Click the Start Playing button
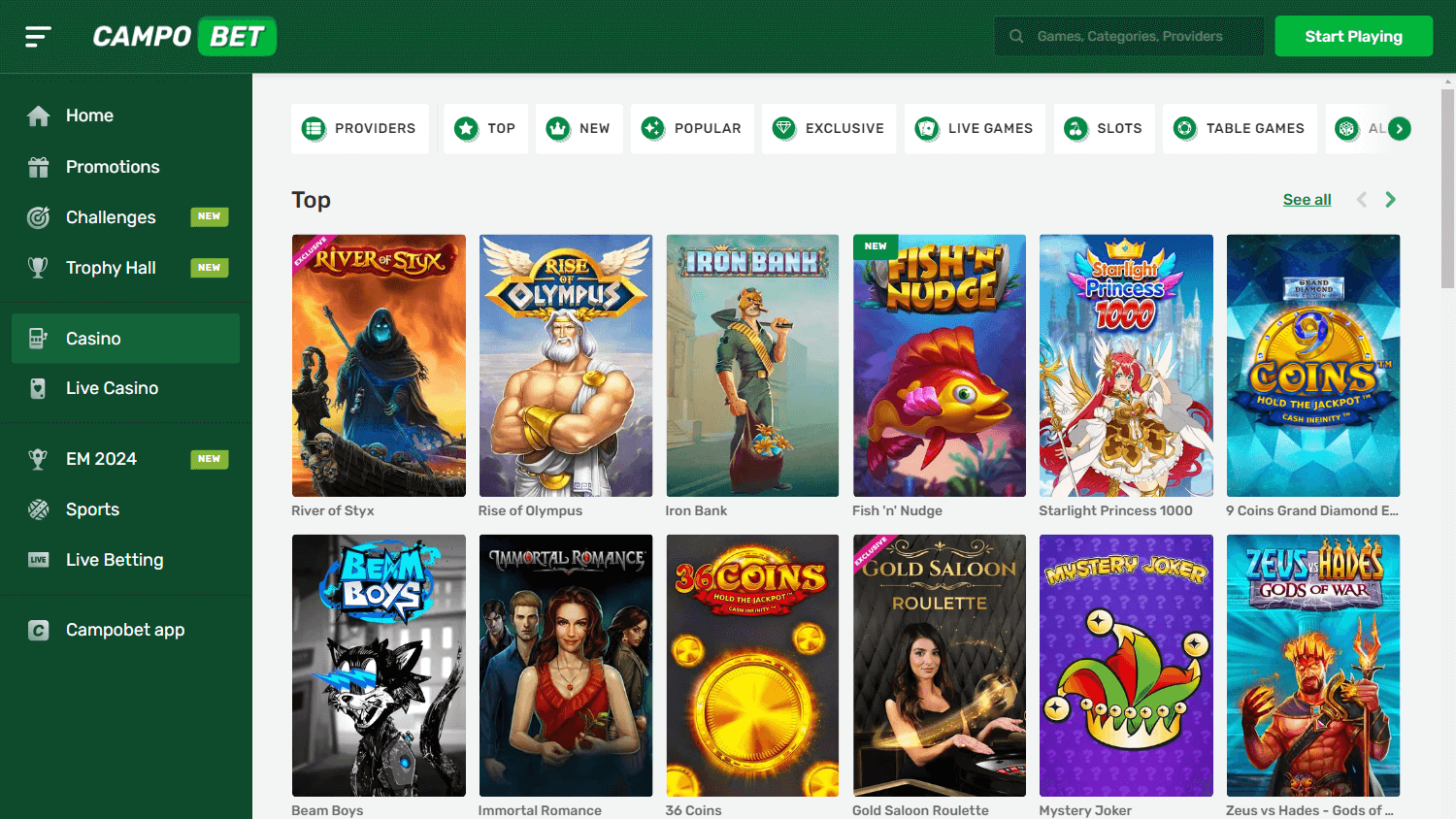 1353,35
